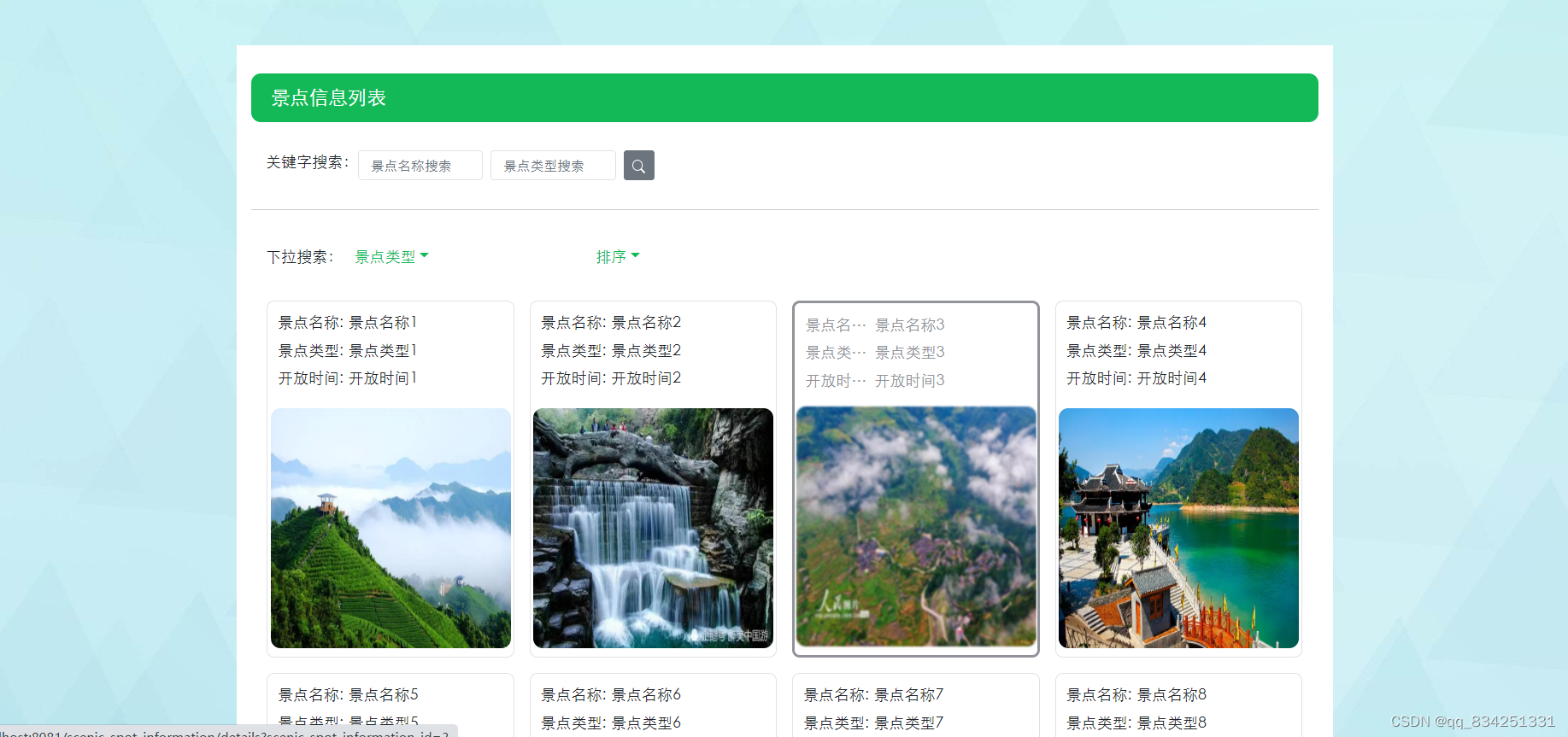Viewport: 1568px width, 737px height.
Task: Click the text 景点类型: 景点类型4
Action: [x=1136, y=351]
